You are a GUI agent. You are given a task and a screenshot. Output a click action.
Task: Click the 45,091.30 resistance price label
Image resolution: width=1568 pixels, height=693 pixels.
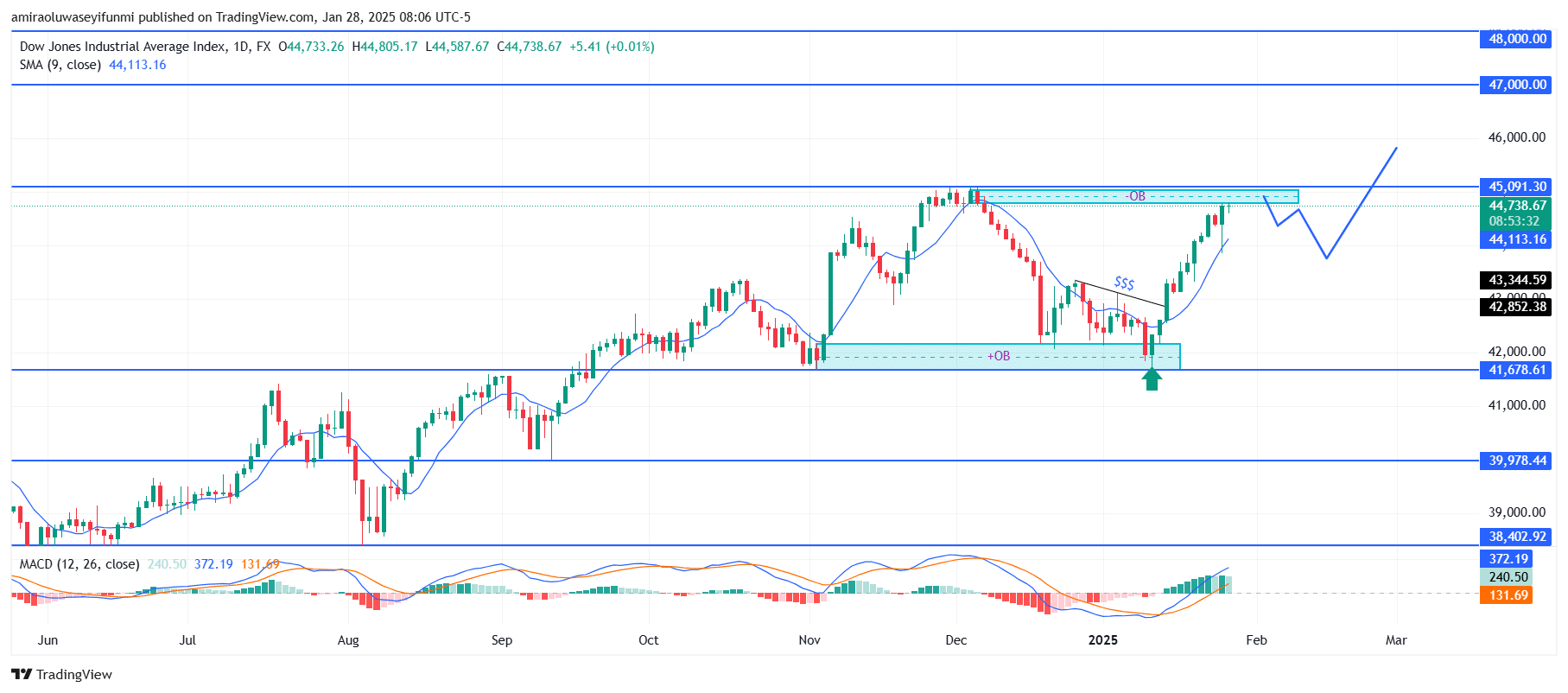[x=1516, y=187]
